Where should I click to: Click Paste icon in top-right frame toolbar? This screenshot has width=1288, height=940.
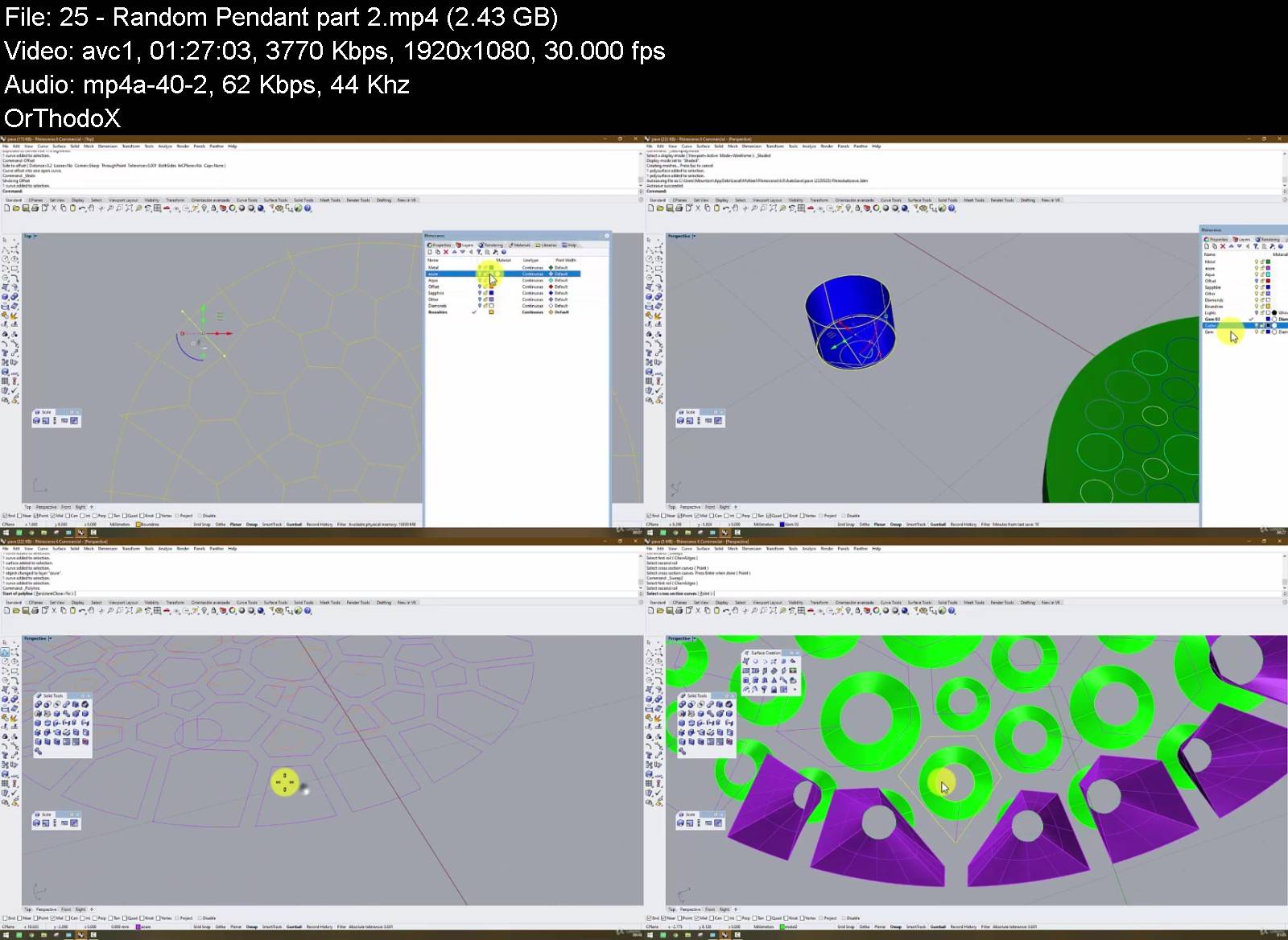coord(716,208)
